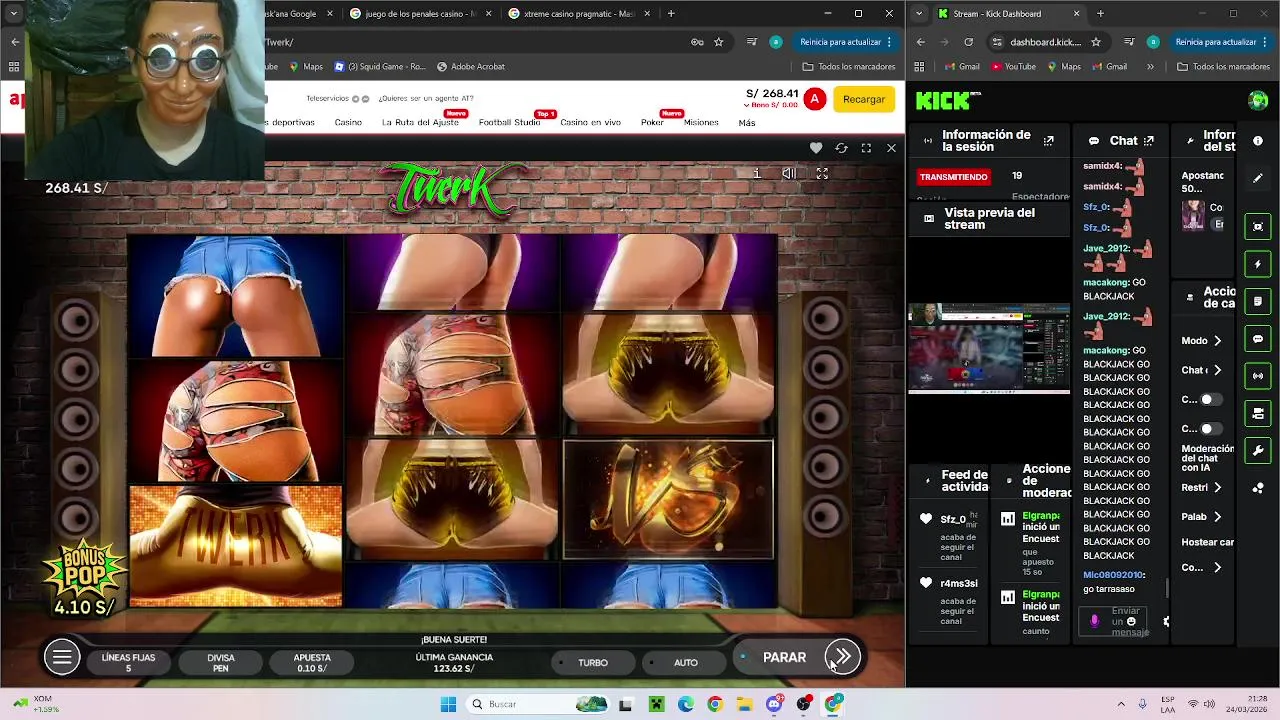Open the DIVISA PEN currency selector
This screenshot has width=1280, height=720.
221,662
